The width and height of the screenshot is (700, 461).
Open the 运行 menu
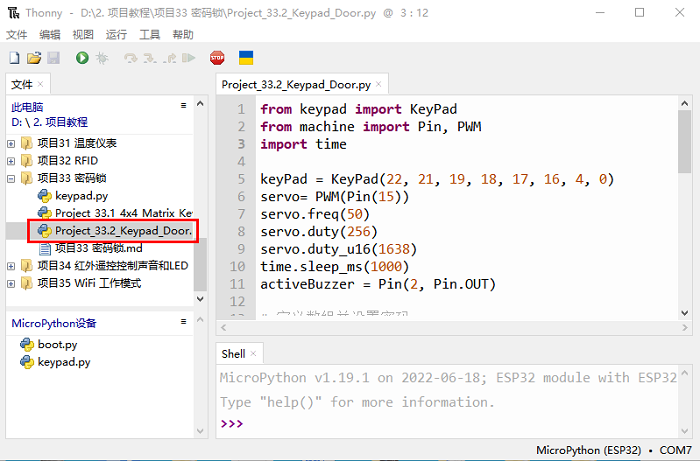coord(116,34)
